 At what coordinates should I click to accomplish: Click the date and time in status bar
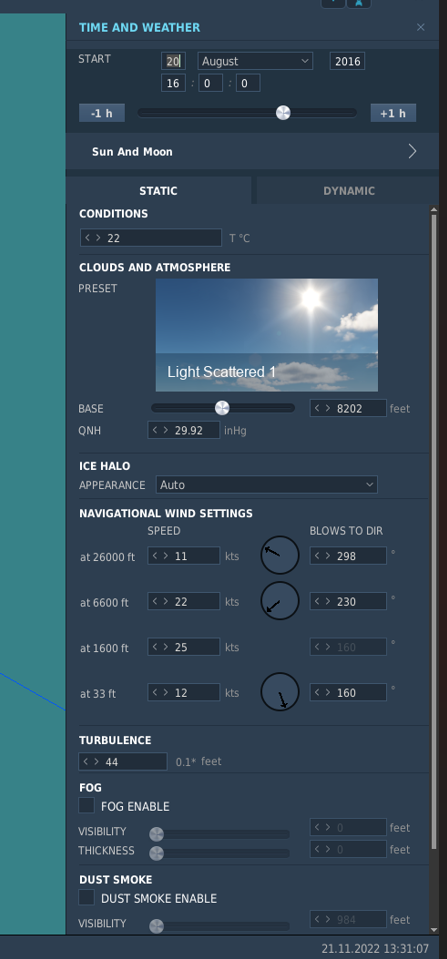click(x=375, y=949)
